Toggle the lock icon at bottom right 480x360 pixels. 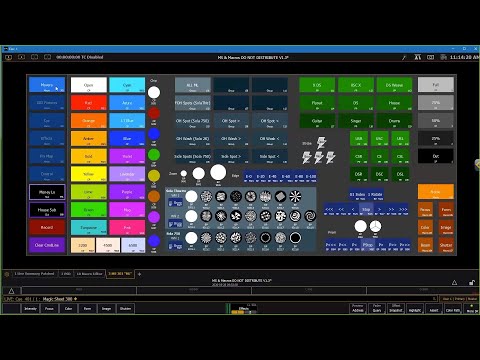coord(472,283)
